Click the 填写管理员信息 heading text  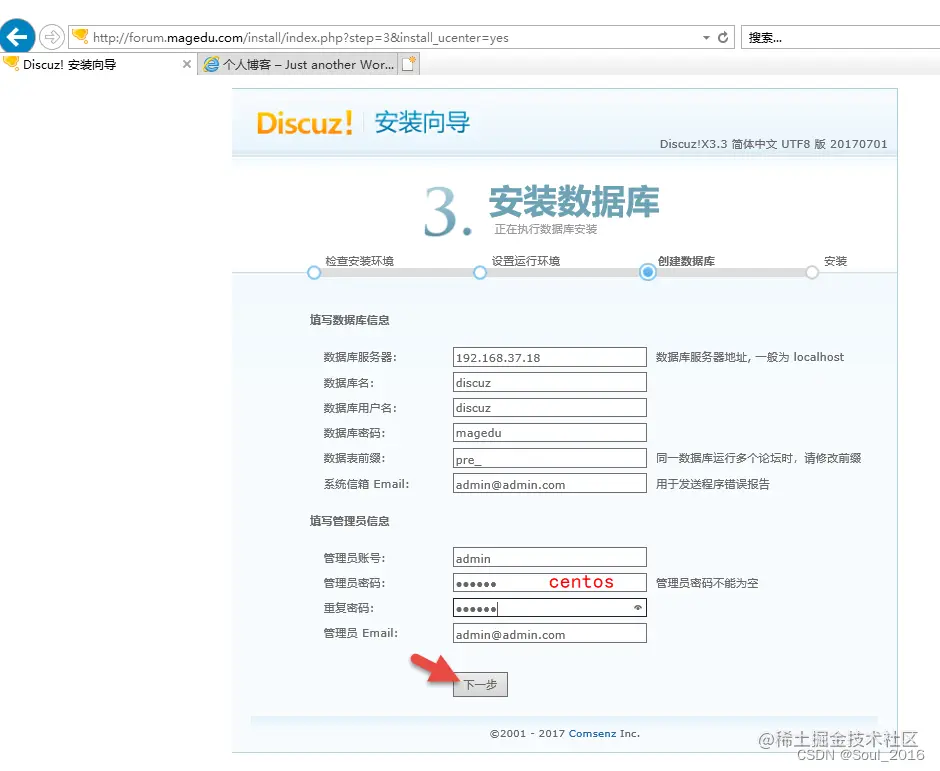coord(350,521)
